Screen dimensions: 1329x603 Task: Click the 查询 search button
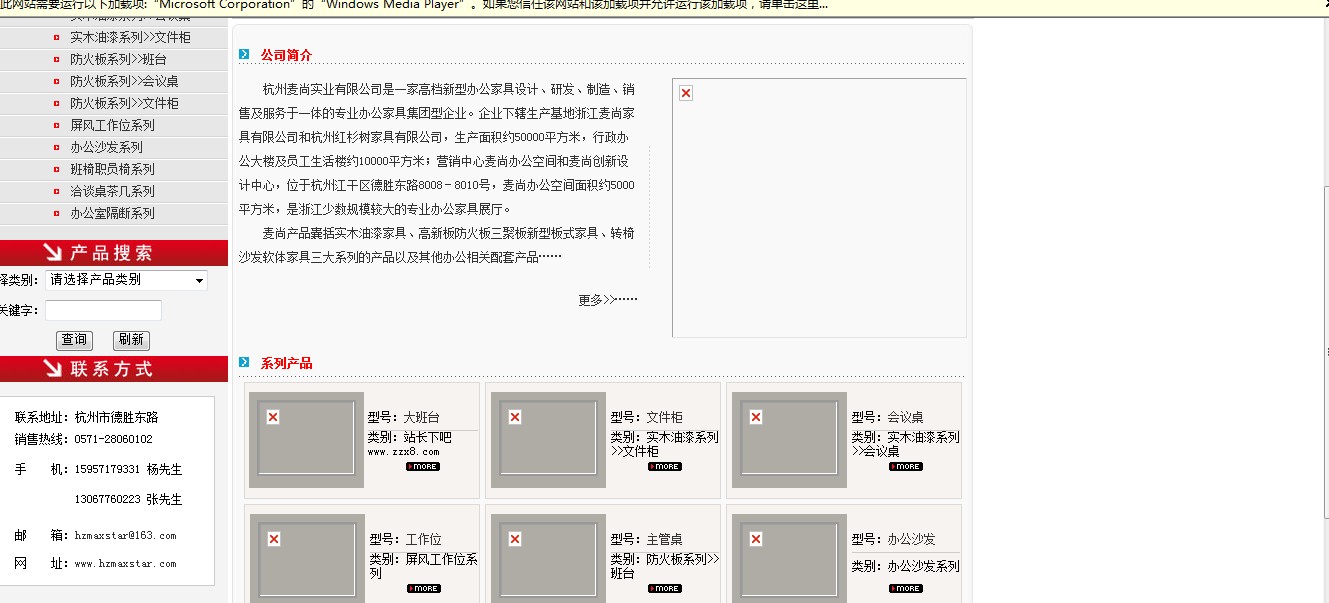click(x=74, y=340)
